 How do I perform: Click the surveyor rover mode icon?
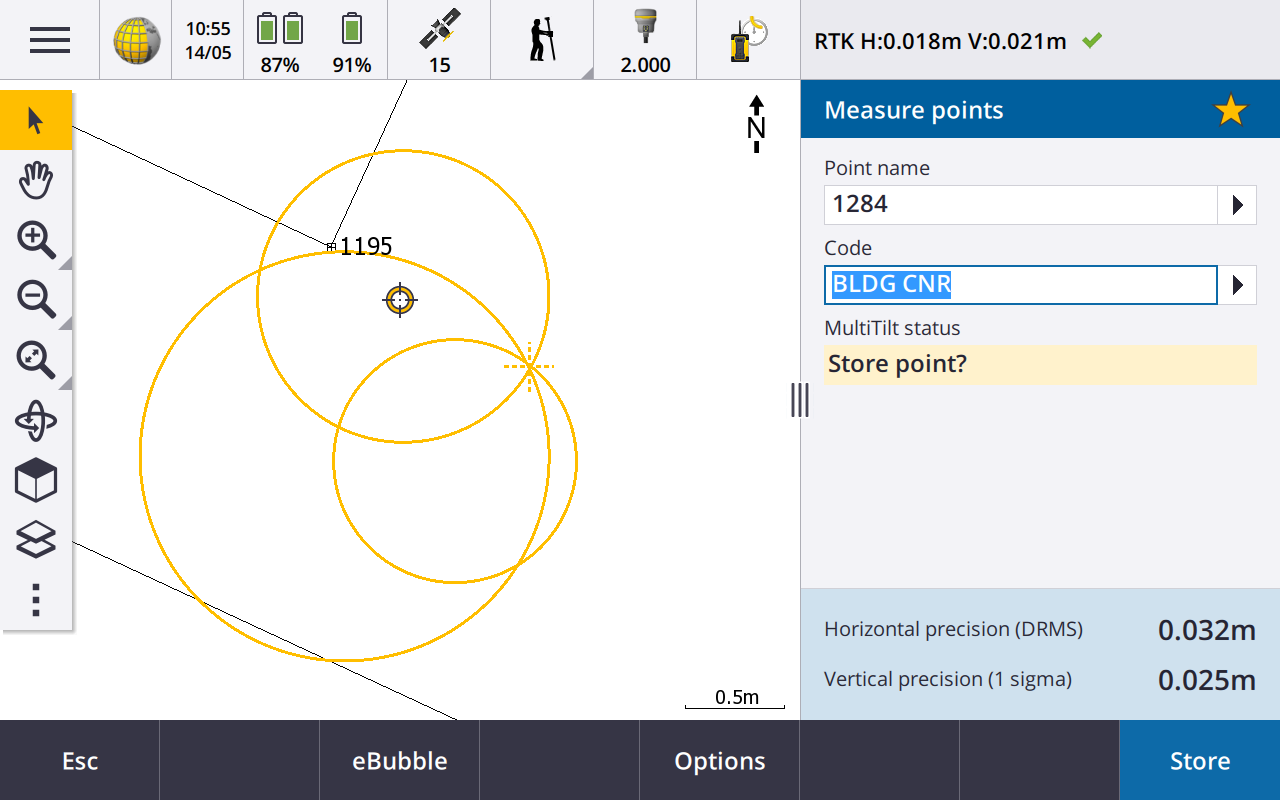click(x=542, y=40)
